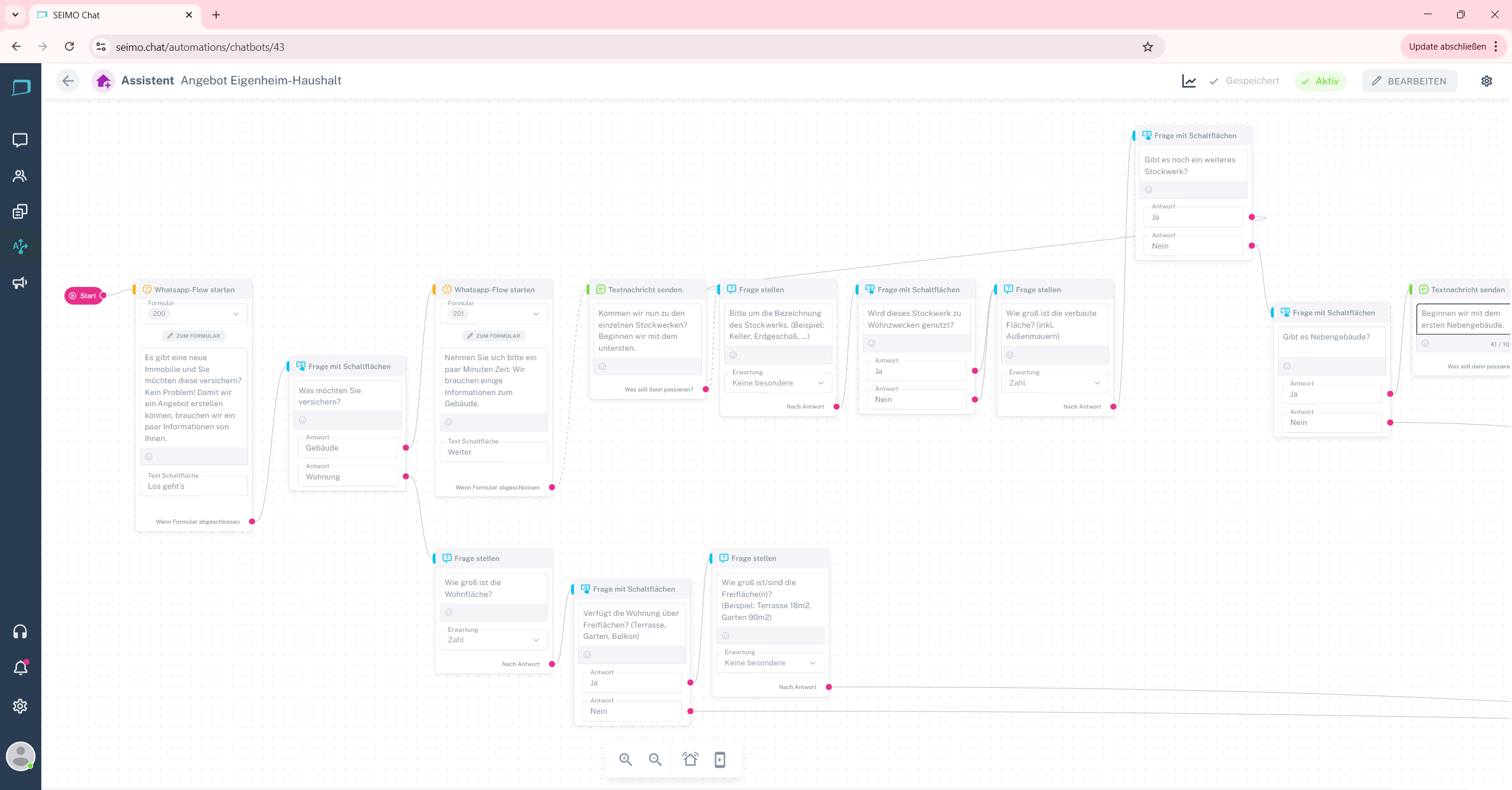This screenshot has height=790, width=1512.
Task: Click the zoom in magnifier icon
Action: click(x=625, y=759)
